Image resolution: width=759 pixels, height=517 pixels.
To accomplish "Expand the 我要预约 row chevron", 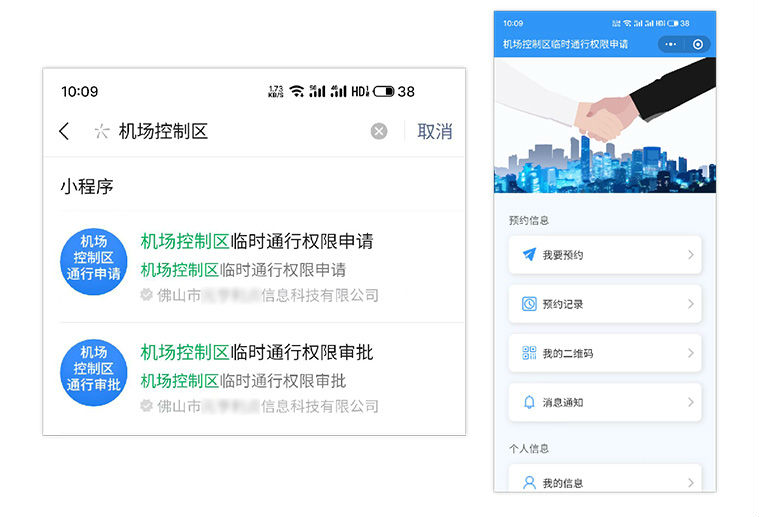I will click(690, 255).
